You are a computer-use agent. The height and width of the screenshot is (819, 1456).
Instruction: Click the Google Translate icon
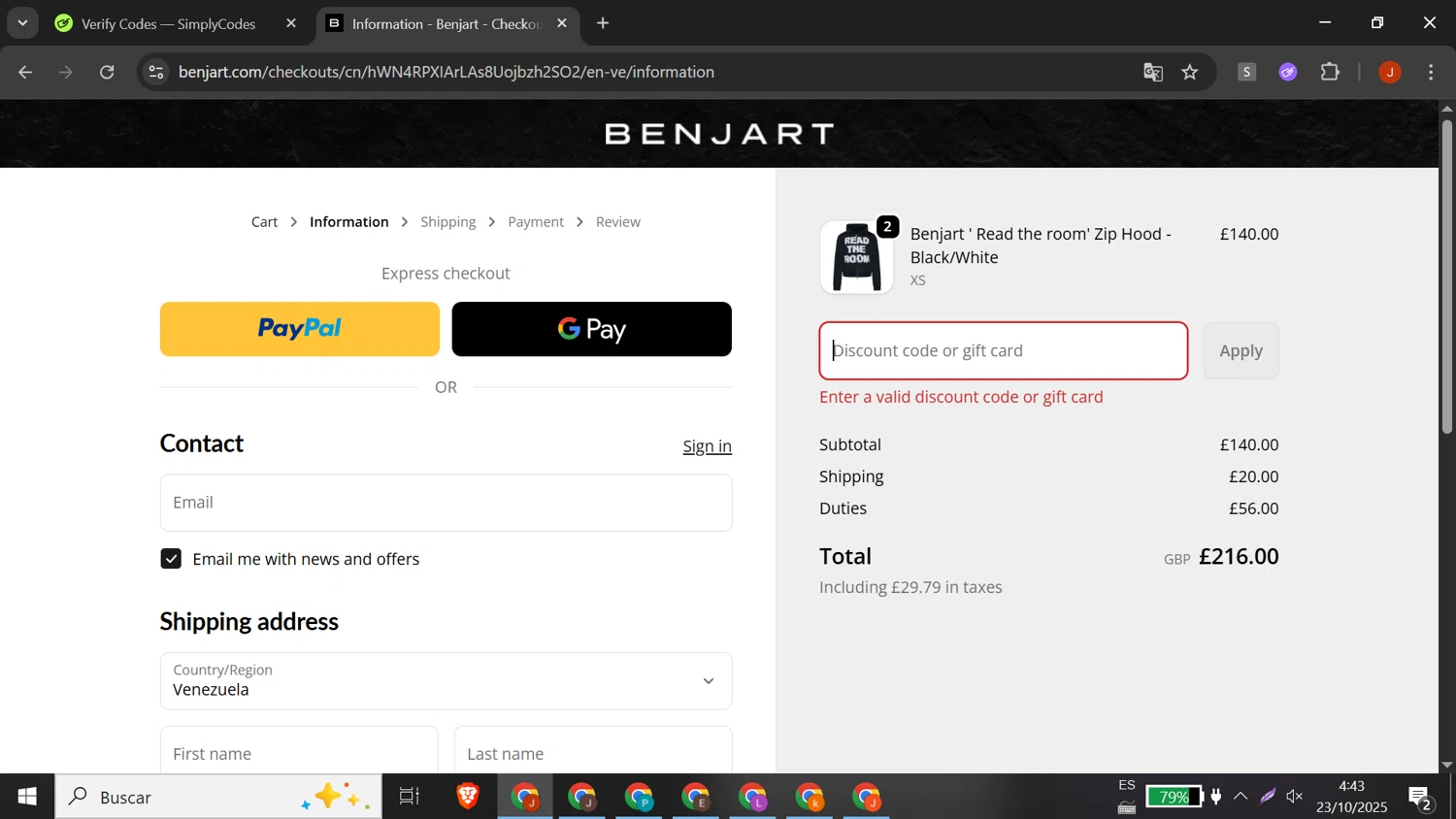tap(1153, 72)
